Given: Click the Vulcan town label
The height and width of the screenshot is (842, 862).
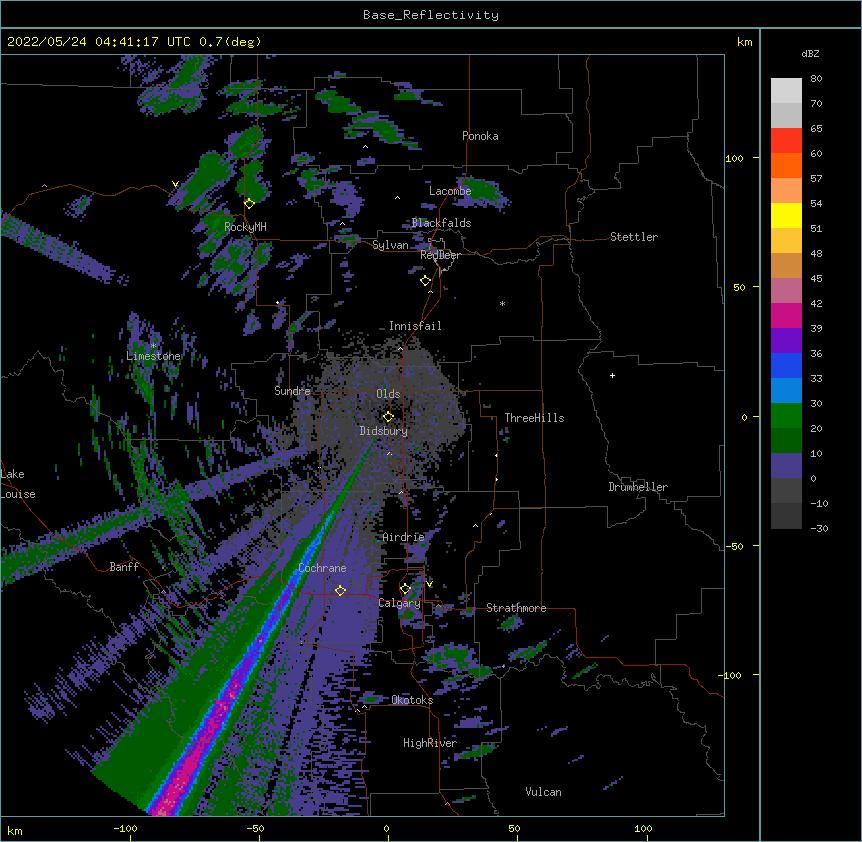Looking at the screenshot, I should click(x=543, y=792).
